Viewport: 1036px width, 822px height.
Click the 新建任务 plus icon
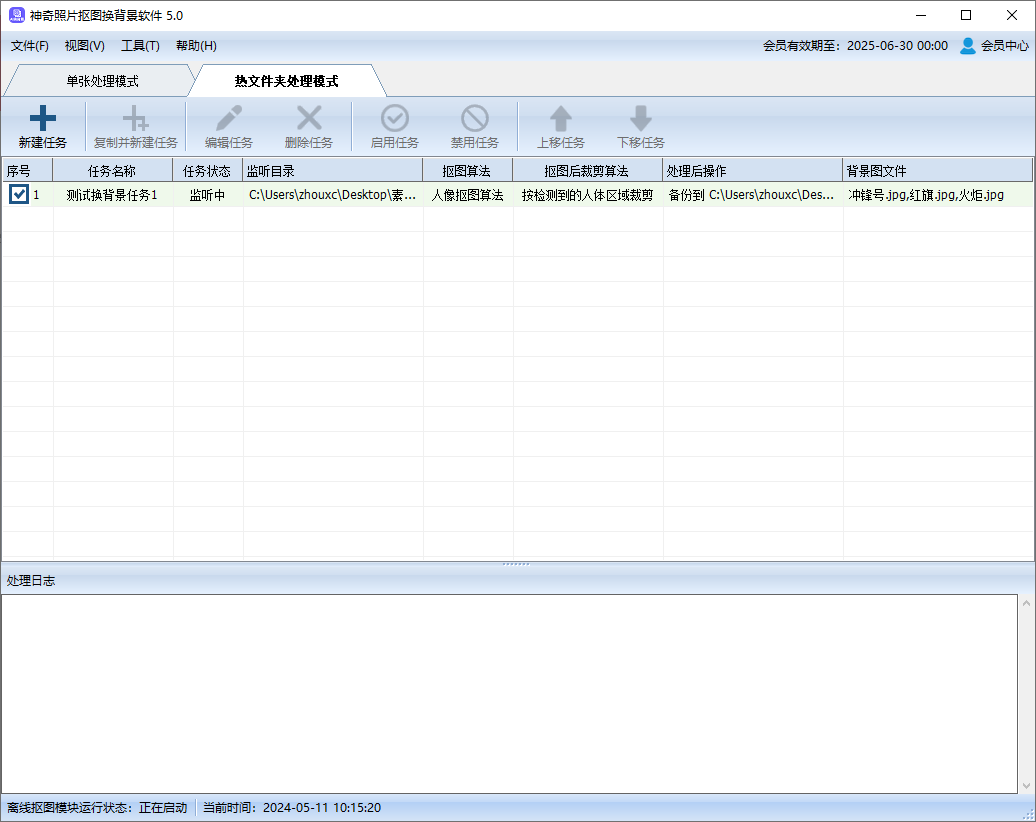42,118
